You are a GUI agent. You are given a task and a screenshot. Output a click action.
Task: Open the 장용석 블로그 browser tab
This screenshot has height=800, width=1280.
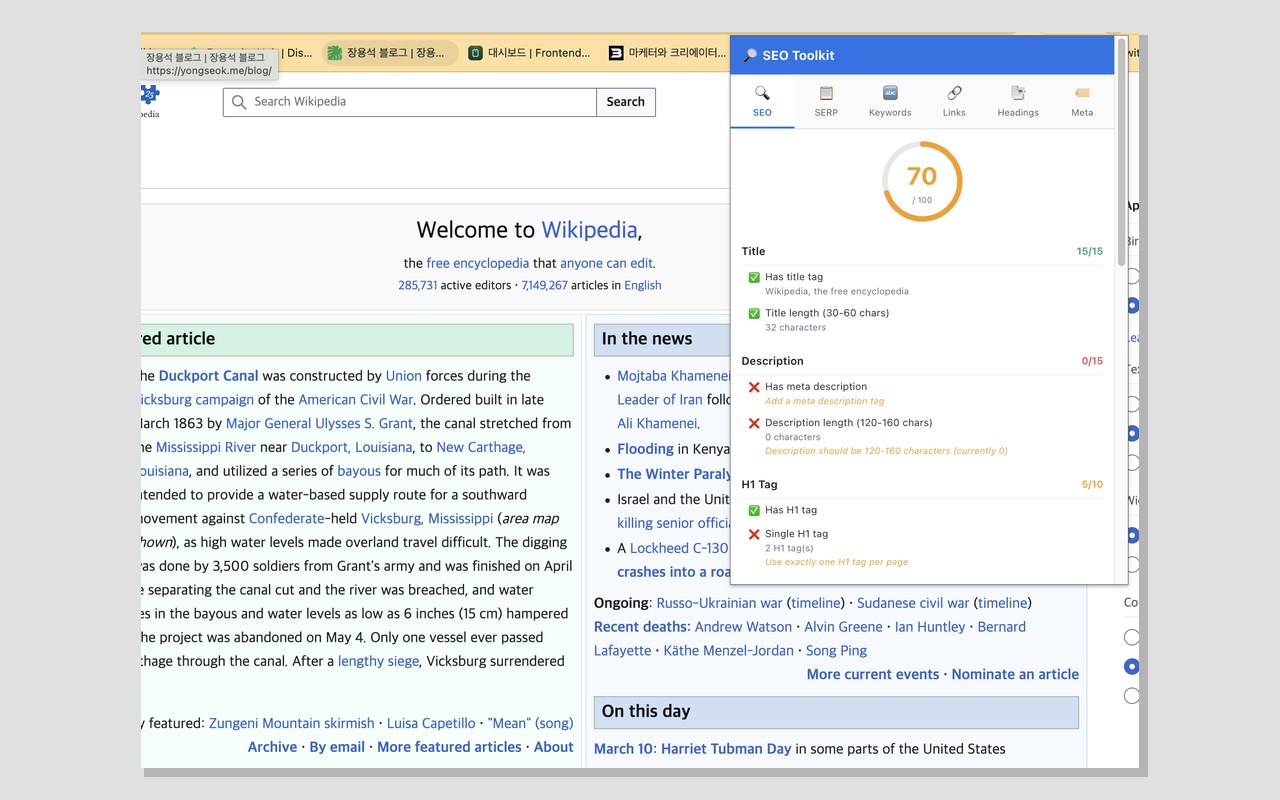click(390, 53)
